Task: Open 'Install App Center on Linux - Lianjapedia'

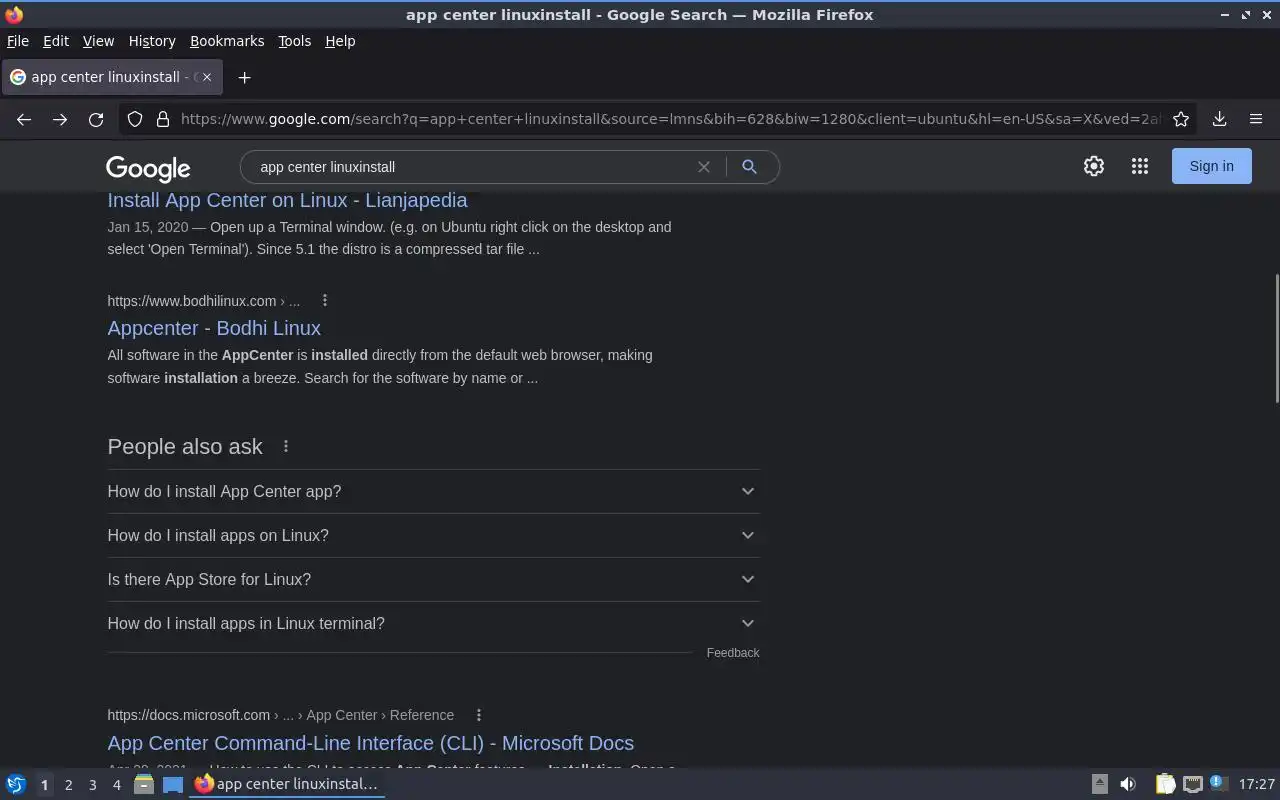Action: [x=287, y=200]
